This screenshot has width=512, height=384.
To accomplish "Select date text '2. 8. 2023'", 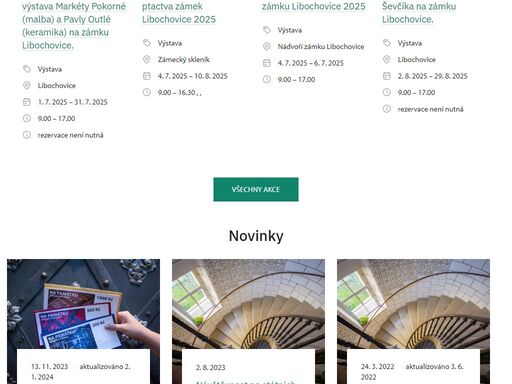I will pos(210,368).
